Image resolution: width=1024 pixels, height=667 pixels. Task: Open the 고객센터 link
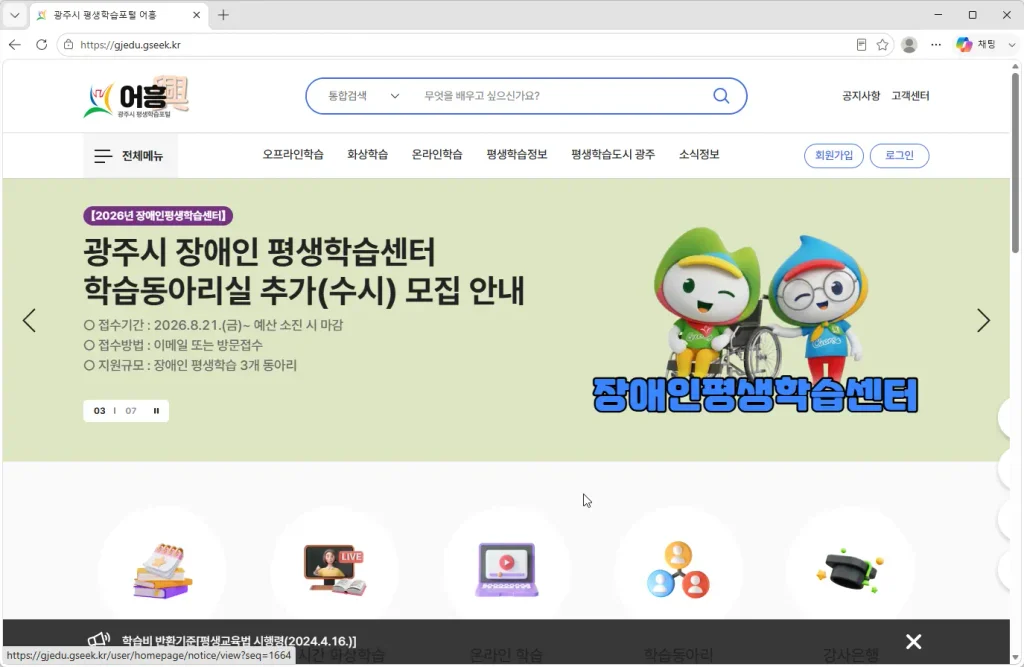tap(910, 95)
